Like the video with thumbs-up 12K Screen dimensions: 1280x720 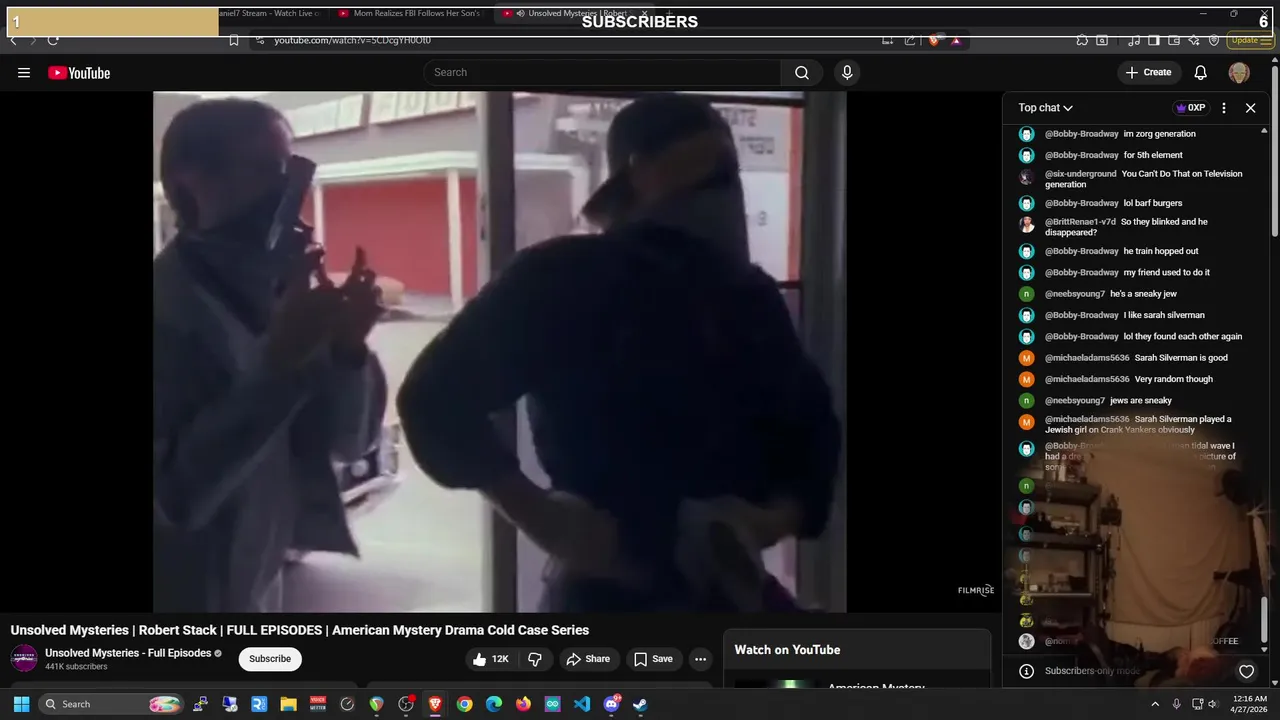(x=491, y=659)
